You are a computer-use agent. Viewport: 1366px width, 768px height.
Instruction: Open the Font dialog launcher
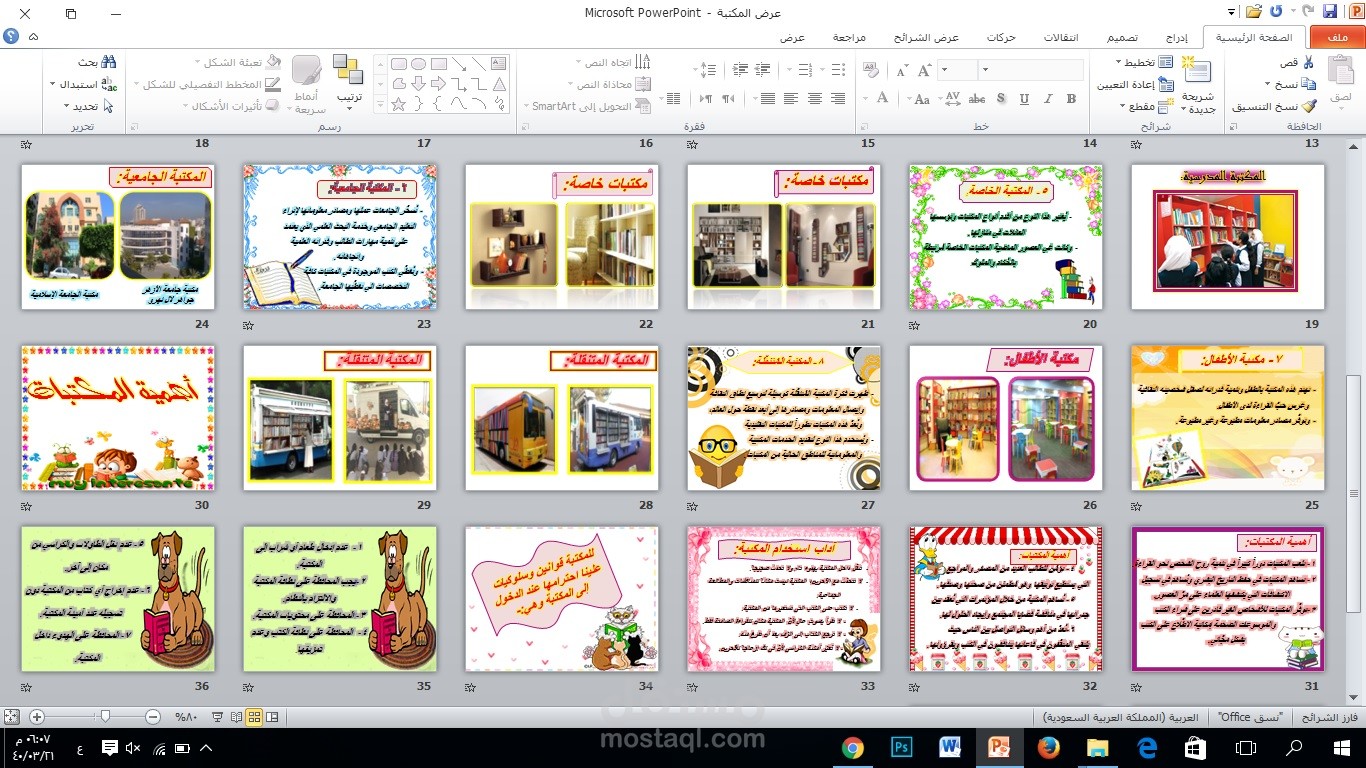[864, 126]
